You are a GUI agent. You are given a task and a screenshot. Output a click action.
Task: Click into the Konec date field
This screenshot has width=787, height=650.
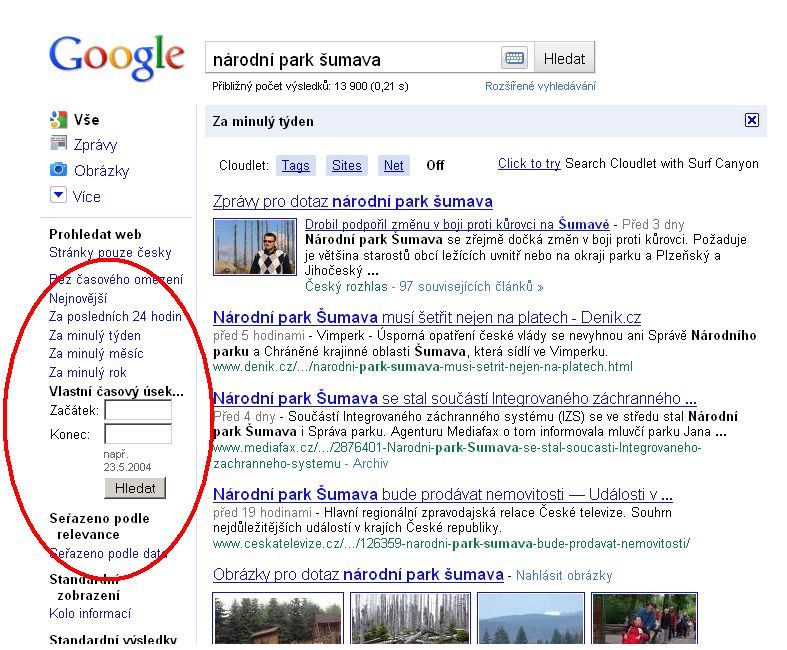pyautogui.click(x=138, y=434)
